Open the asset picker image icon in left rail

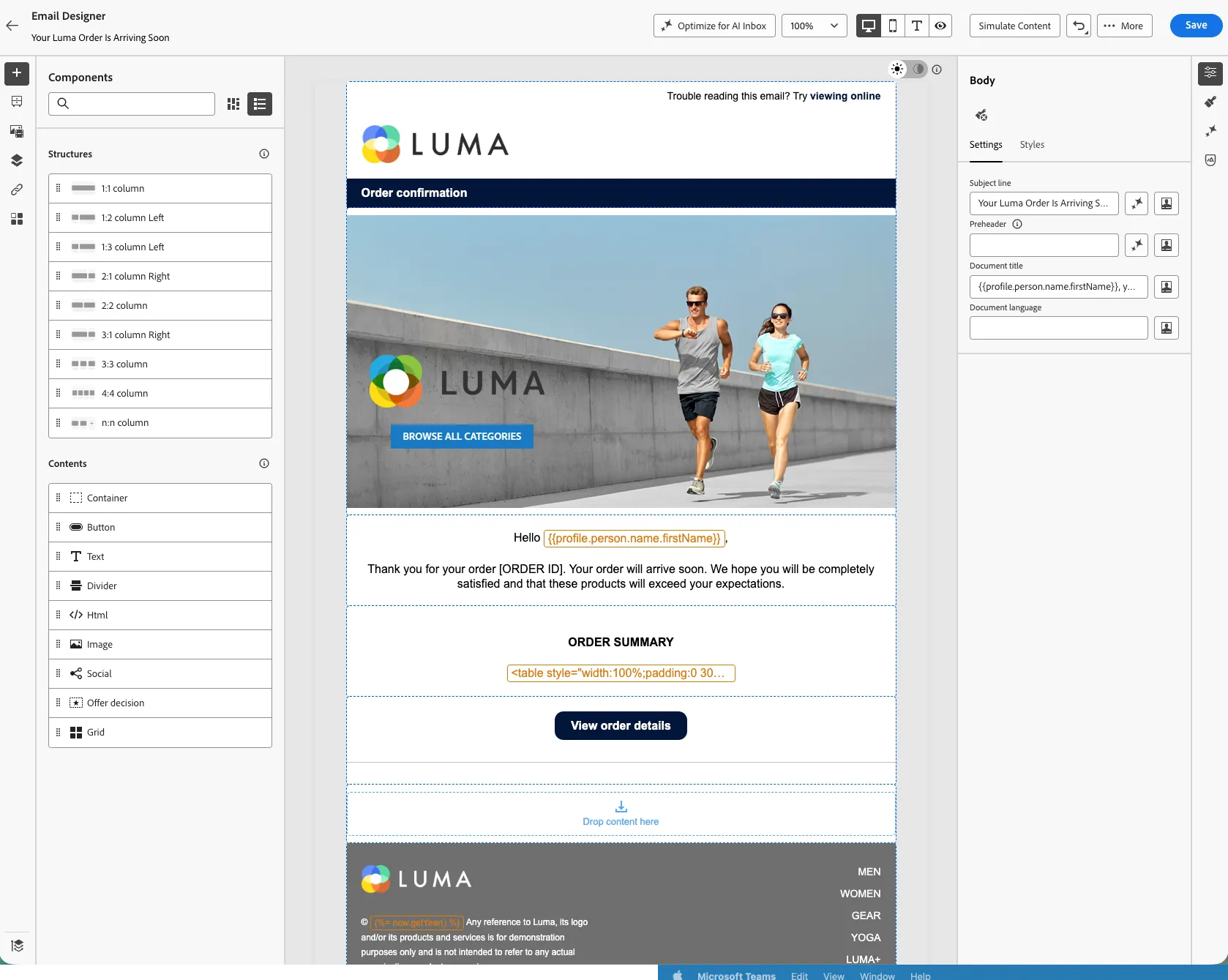(17, 131)
